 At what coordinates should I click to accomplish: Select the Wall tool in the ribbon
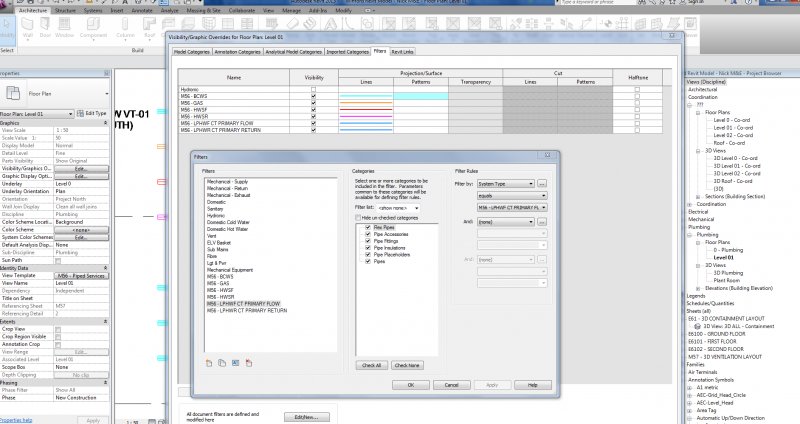click(x=28, y=28)
